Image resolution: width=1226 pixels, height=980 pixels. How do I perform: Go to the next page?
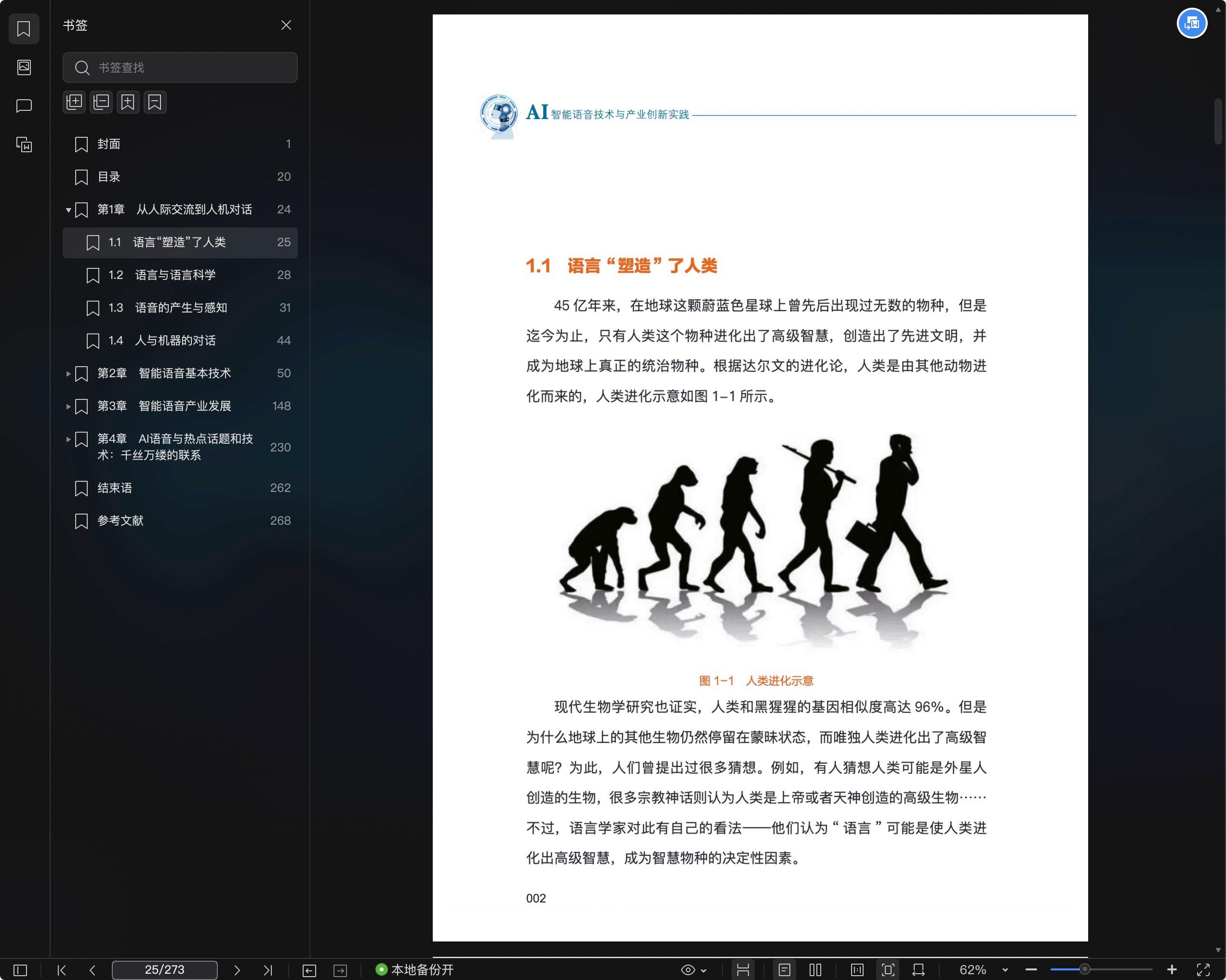[x=237, y=970]
